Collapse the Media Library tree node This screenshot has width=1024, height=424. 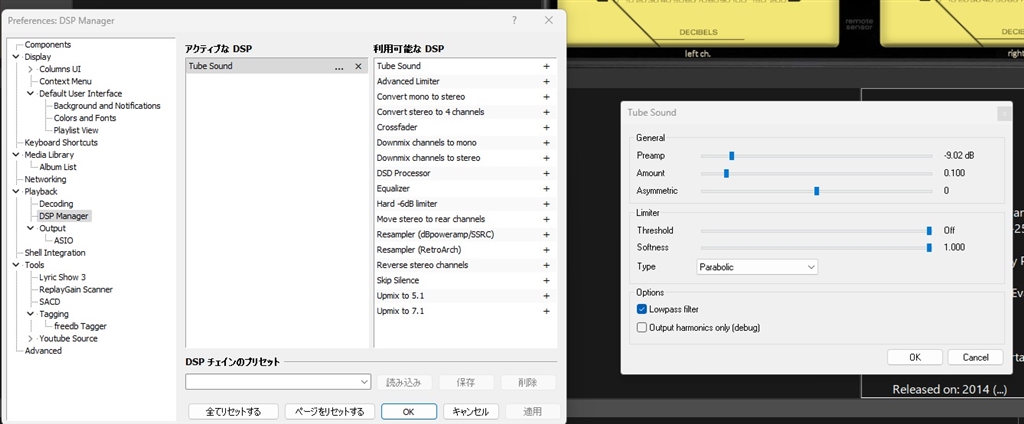[x=16, y=155]
